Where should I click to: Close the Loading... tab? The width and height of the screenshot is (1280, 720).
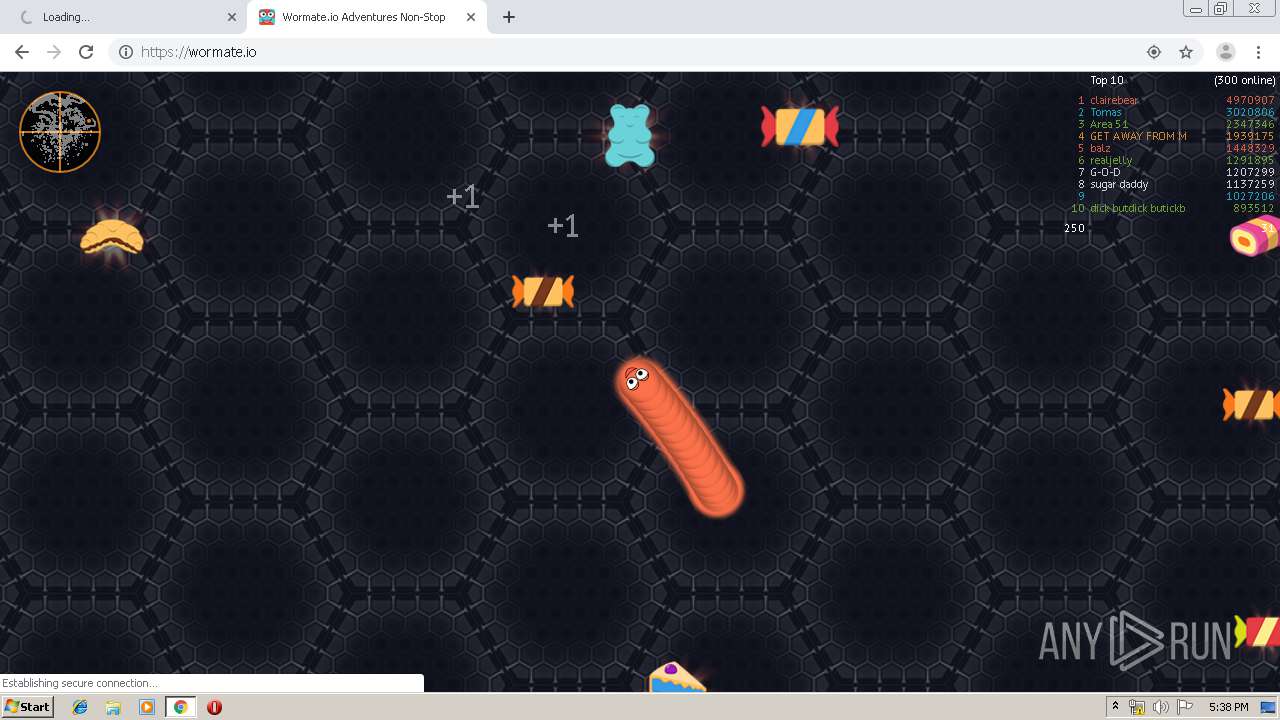[x=232, y=17]
